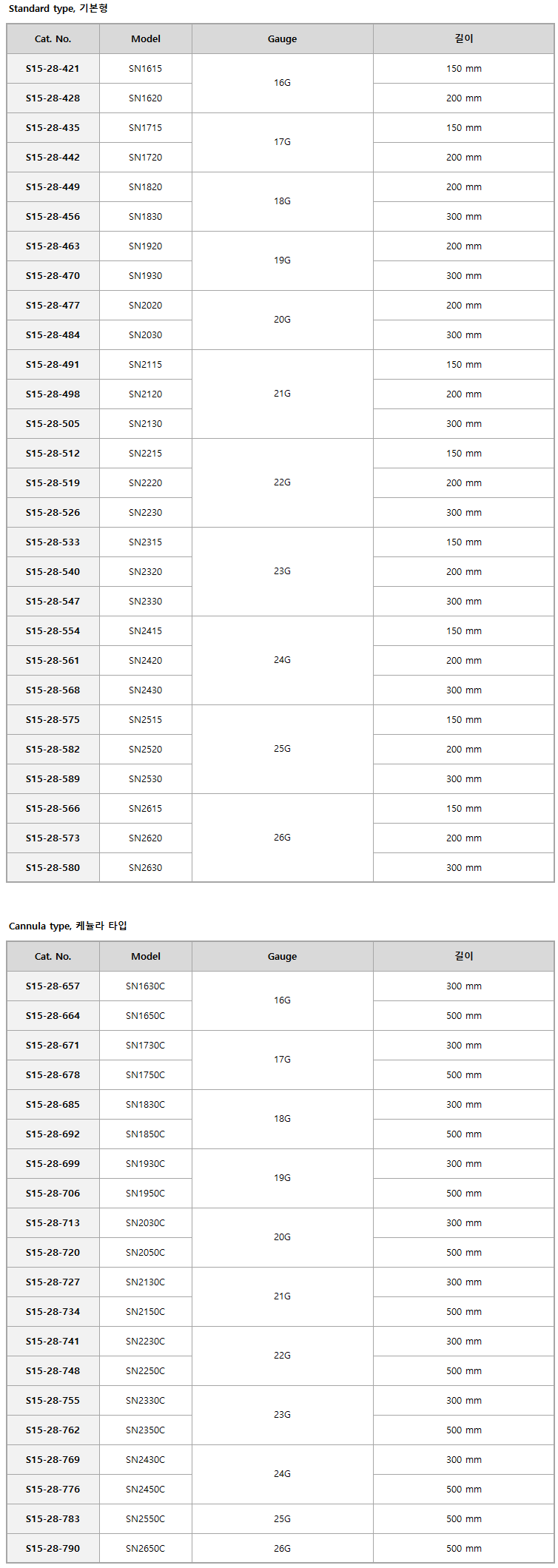Click the Standard type section heading
This screenshot has width=558, height=1568.
[x=58, y=8]
